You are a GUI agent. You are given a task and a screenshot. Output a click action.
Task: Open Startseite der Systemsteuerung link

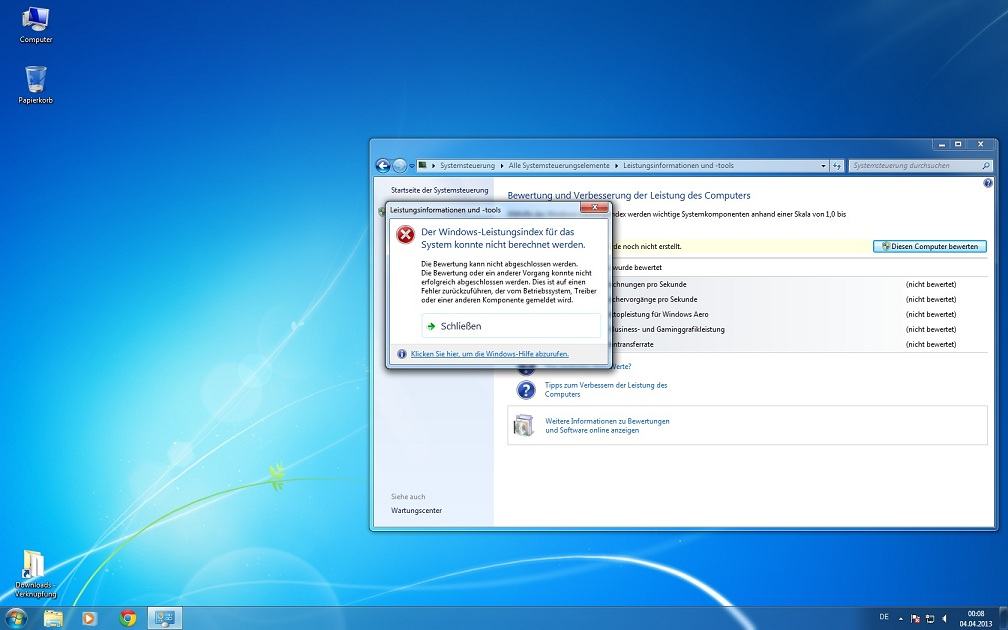tap(440, 190)
